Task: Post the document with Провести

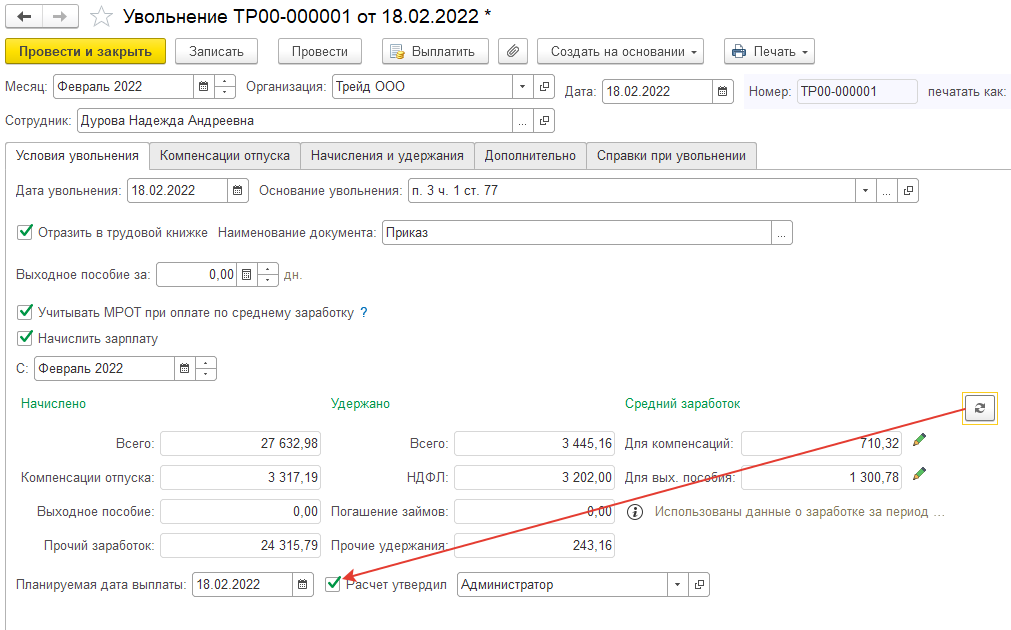Action: coord(320,52)
